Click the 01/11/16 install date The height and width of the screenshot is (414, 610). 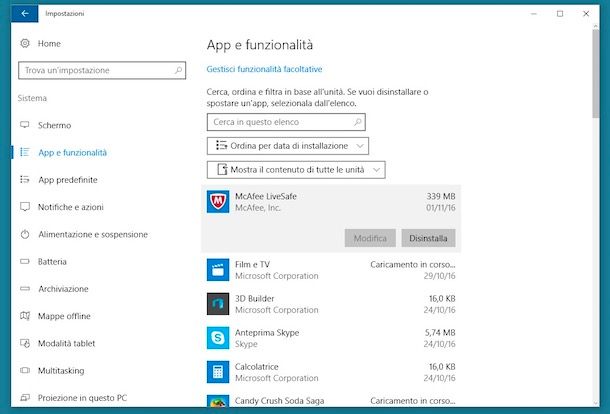pyautogui.click(x=440, y=208)
